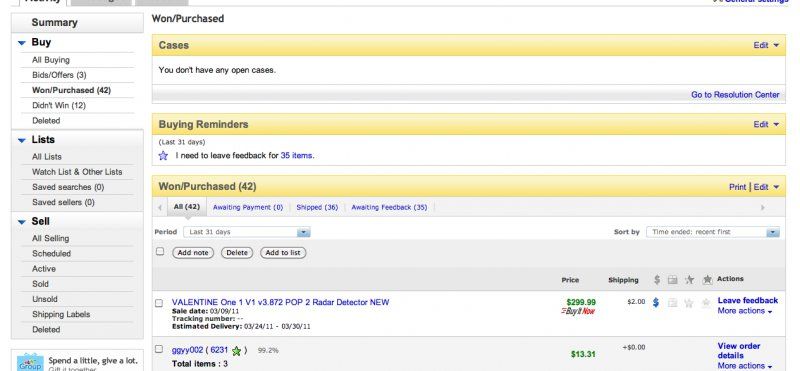The width and height of the screenshot is (800, 371).
Task: Click the blue dollar paid icon for Valentine One
Action: [x=656, y=303]
